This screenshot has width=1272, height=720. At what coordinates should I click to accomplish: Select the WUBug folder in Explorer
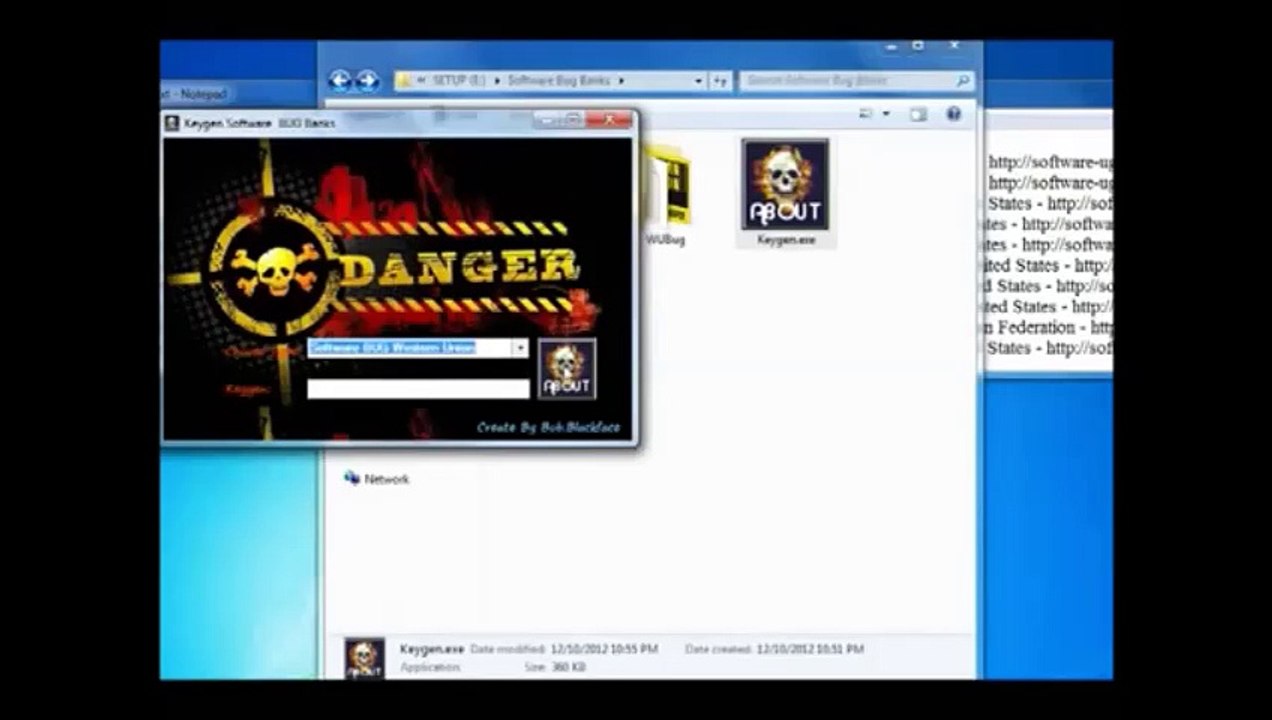666,195
